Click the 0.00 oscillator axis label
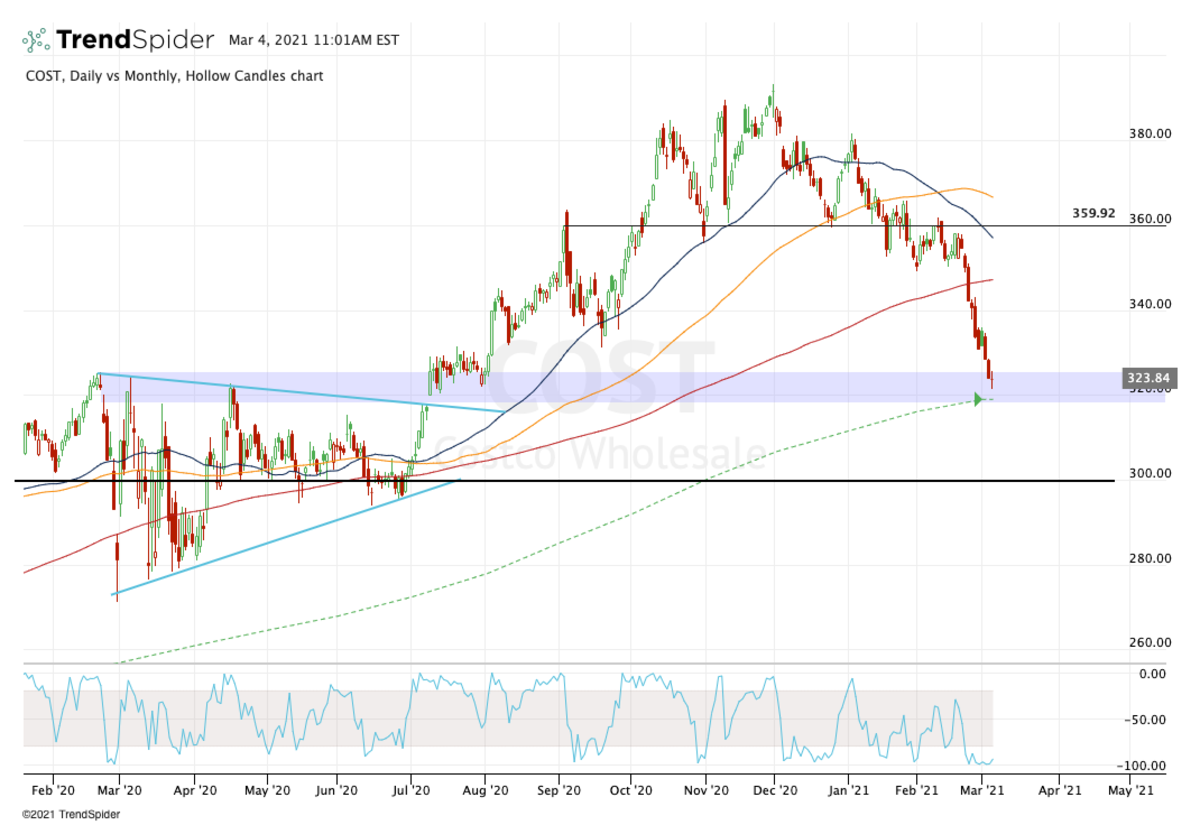1200x825 pixels. pyautogui.click(x=1152, y=674)
